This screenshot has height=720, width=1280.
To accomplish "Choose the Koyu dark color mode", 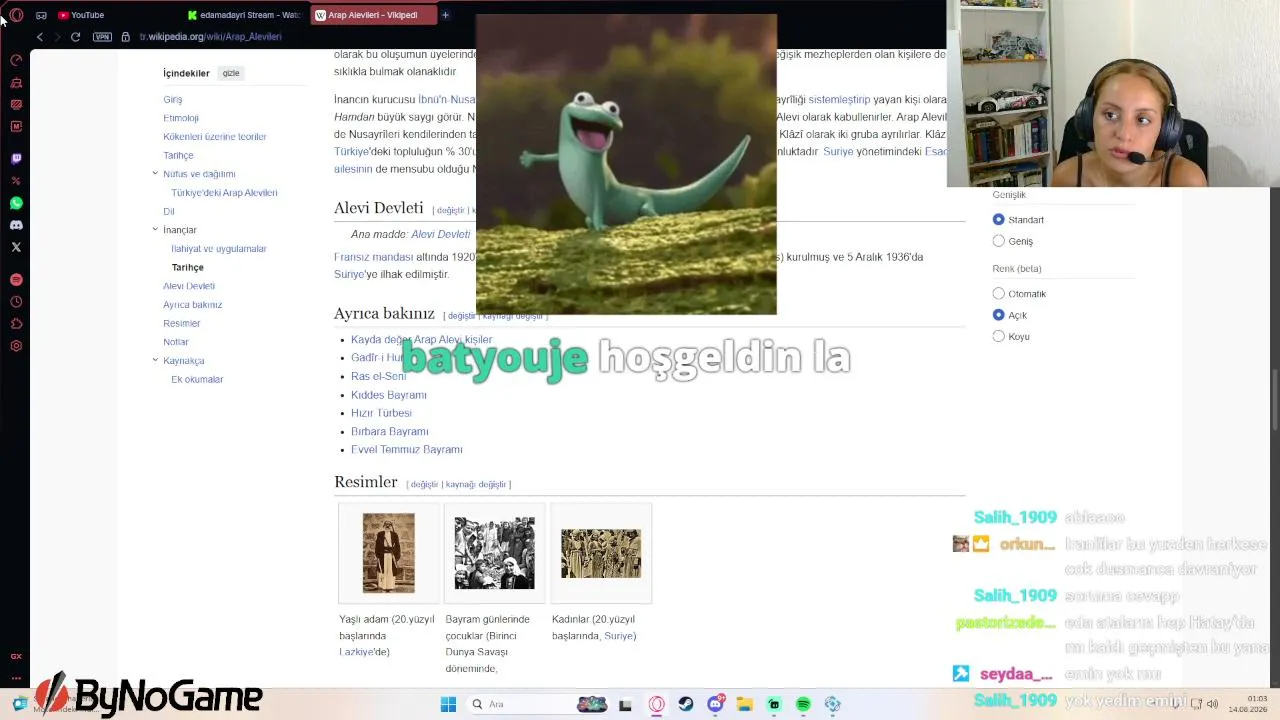I will coord(998,336).
